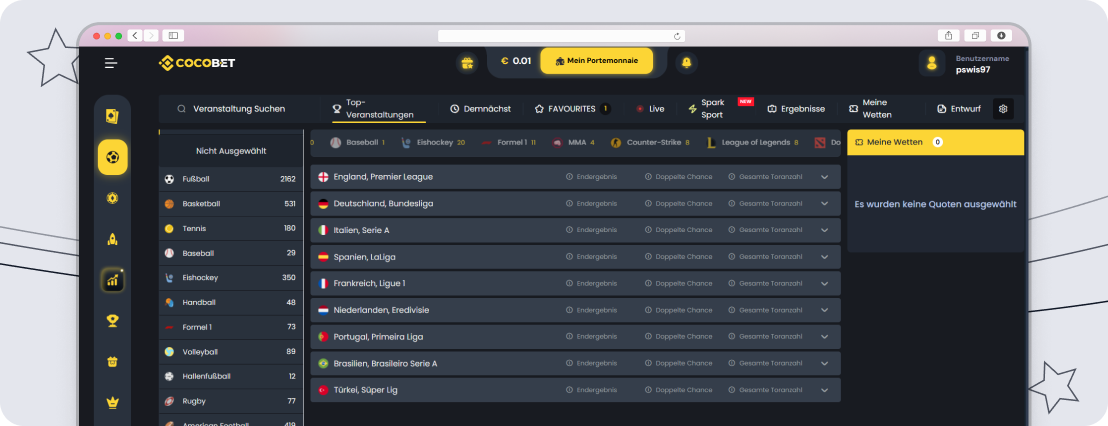Select Eishockey in the sports strip
This screenshot has height=426, width=1108.
(x=432, y=143)
